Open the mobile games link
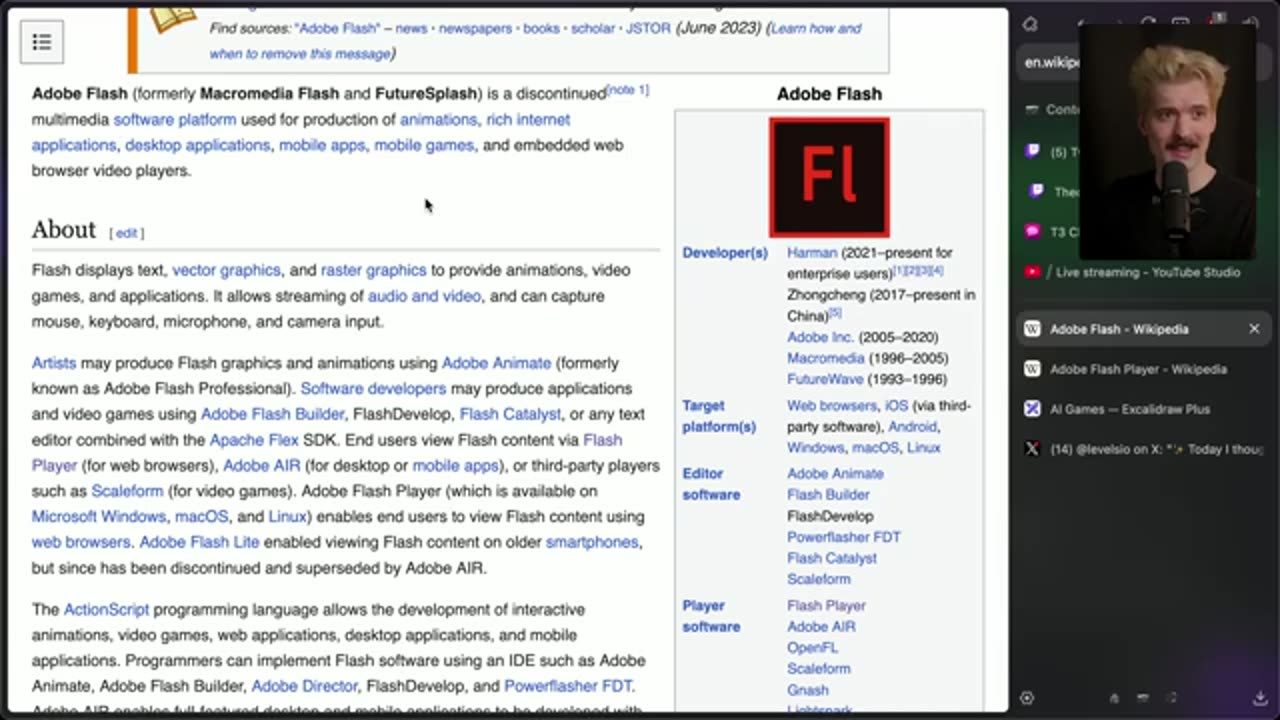This screenshot has width=1280, height=720. (424, 145)
